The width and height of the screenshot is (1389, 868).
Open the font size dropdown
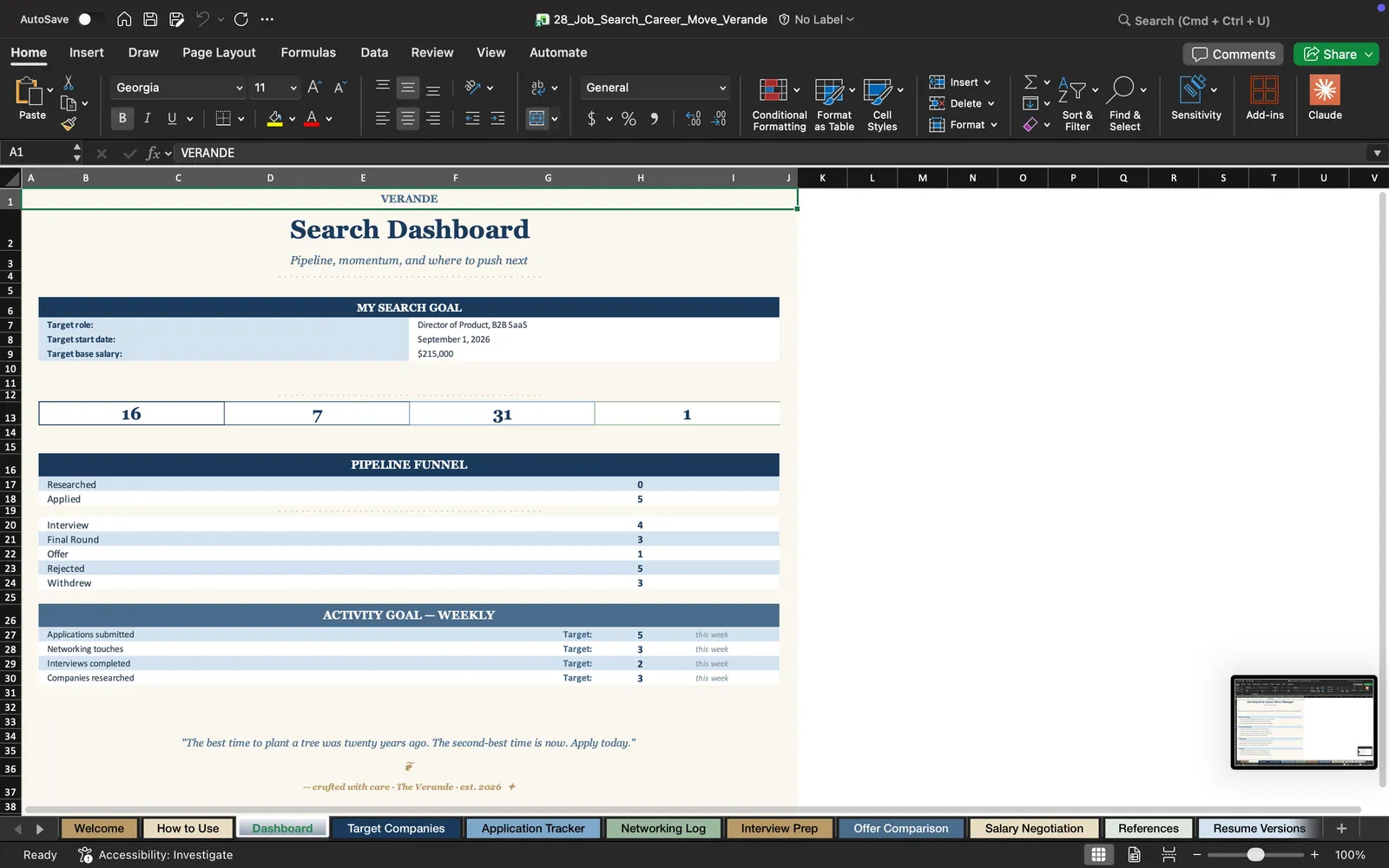click(x=293, y=88)
